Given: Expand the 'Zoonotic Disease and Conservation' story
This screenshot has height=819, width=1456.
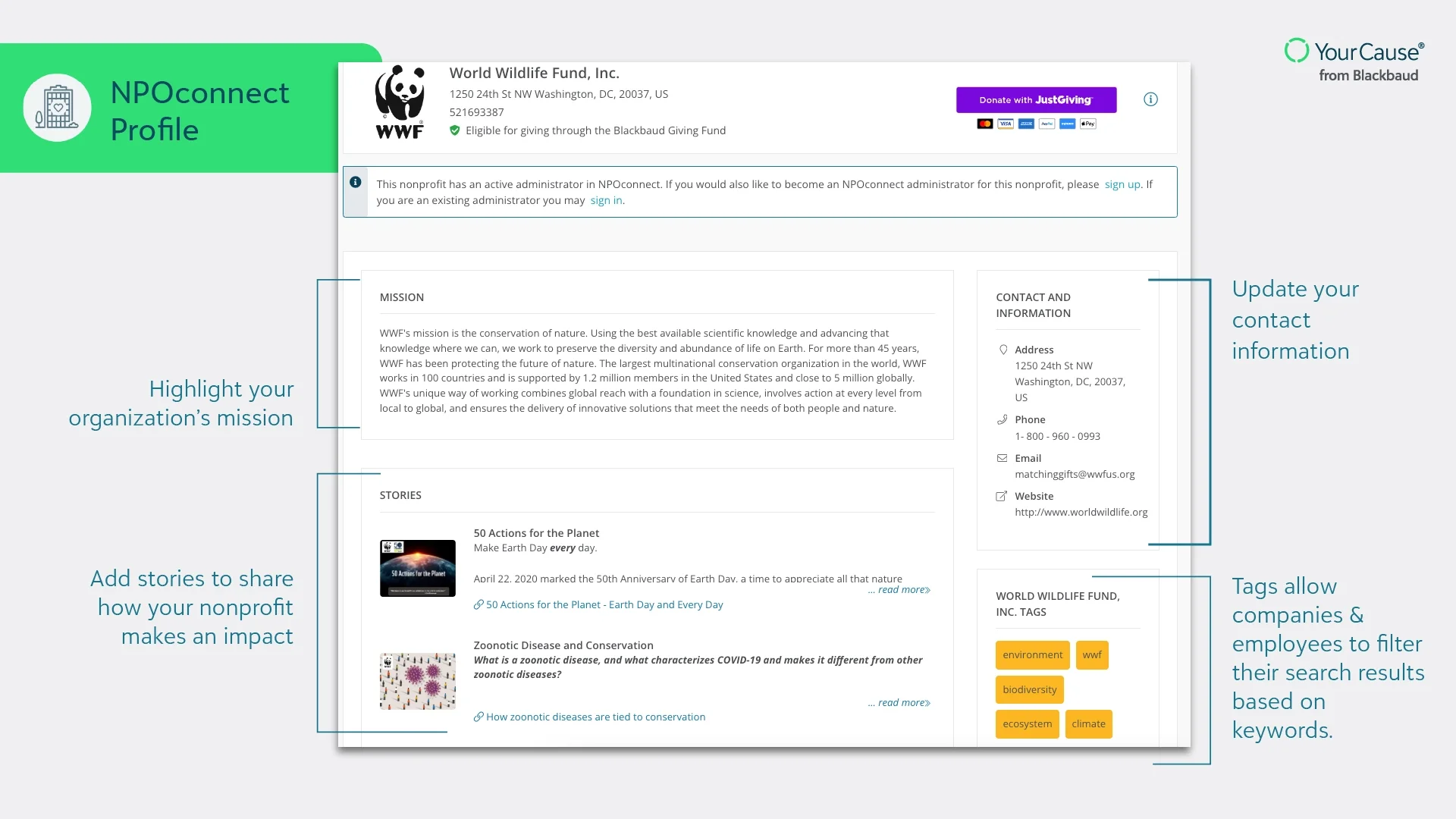Looking at the screenshot, I should coord(898,701).
